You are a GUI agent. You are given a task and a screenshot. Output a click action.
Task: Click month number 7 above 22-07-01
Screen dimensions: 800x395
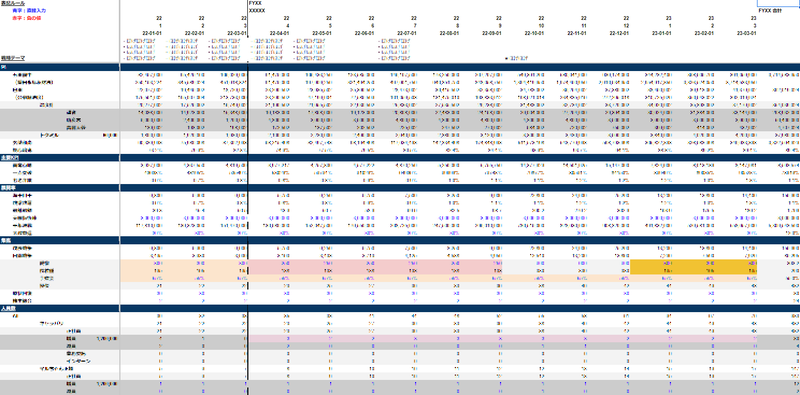[x=414, y=26]
